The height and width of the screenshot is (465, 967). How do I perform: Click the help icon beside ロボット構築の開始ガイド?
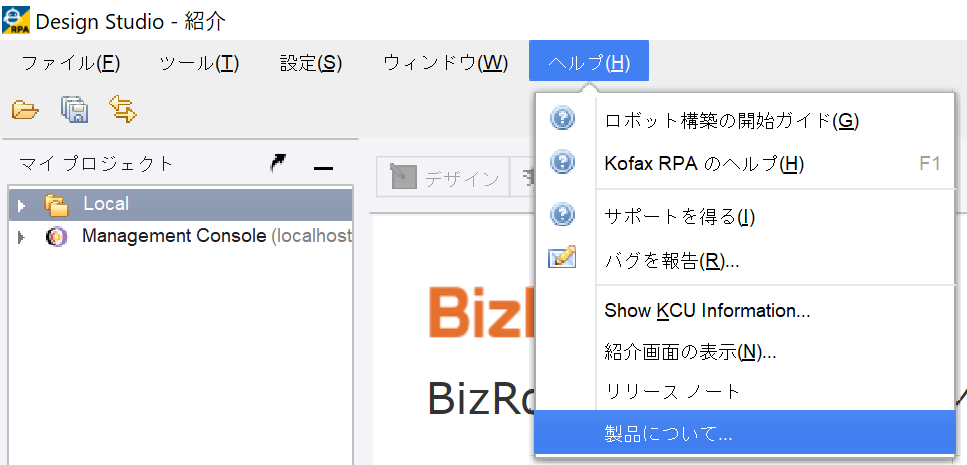tap(562, 117)
